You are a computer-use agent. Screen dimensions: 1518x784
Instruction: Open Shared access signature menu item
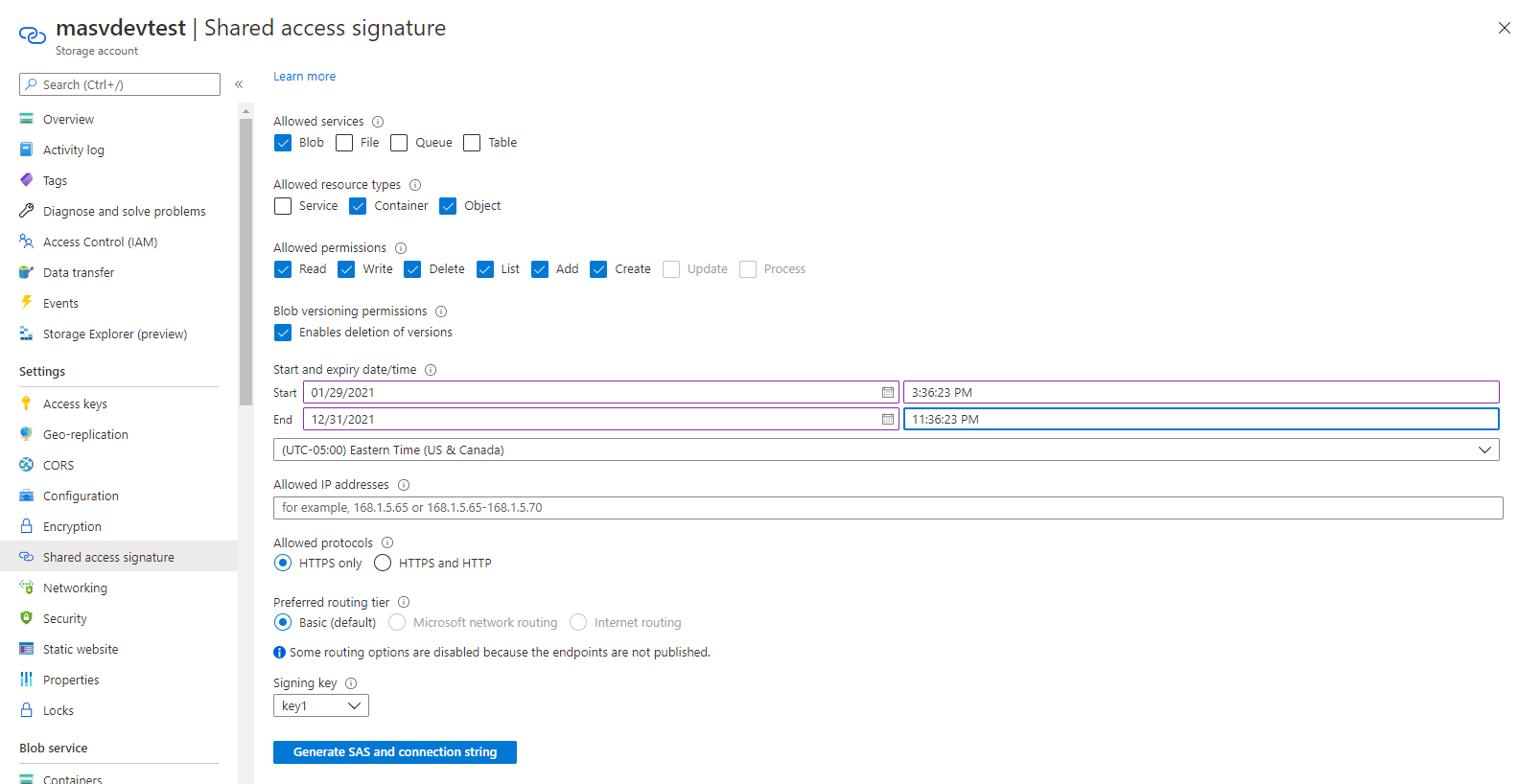[x=119, y=557]
